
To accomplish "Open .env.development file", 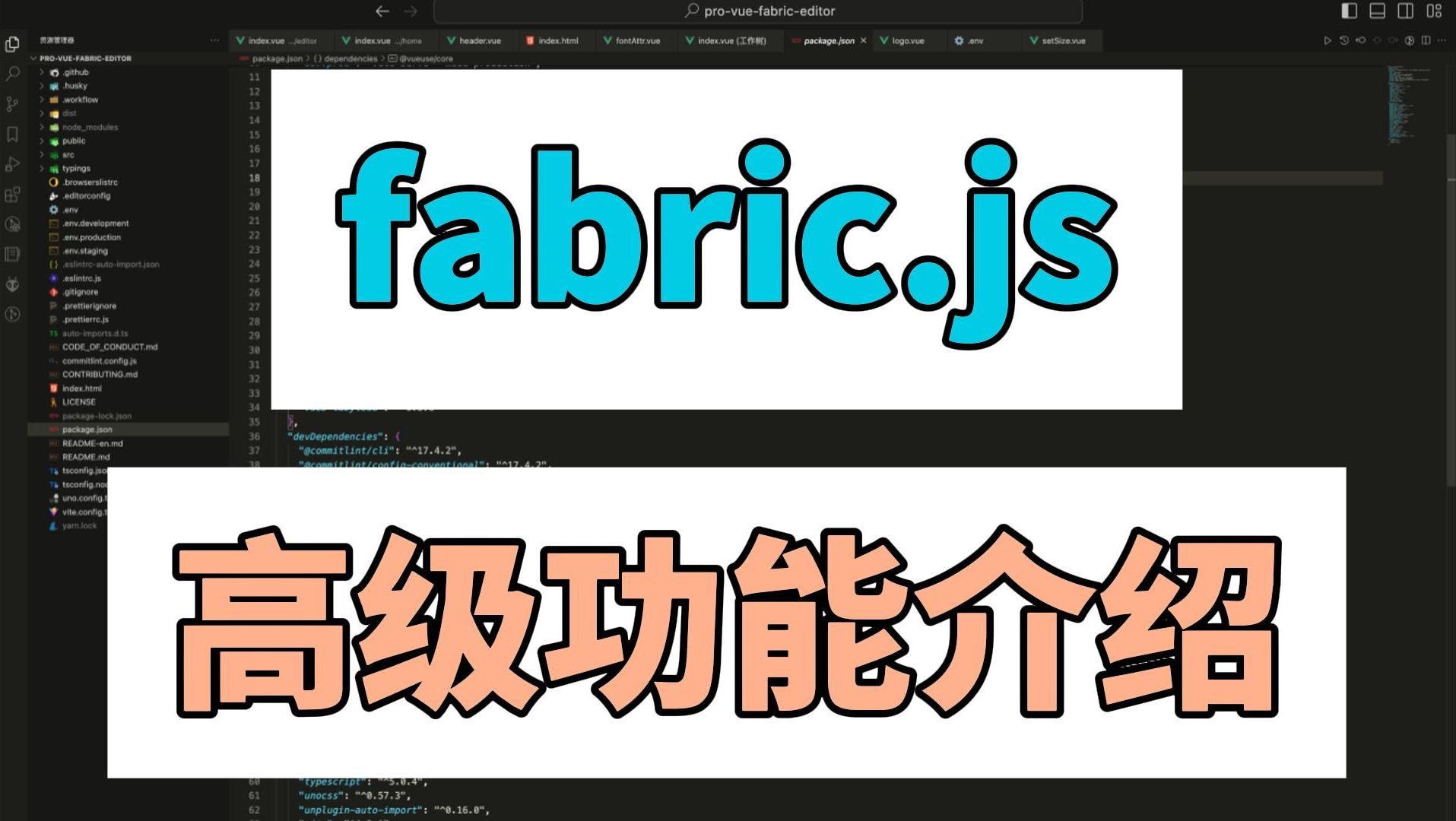I will pos(95,223).
